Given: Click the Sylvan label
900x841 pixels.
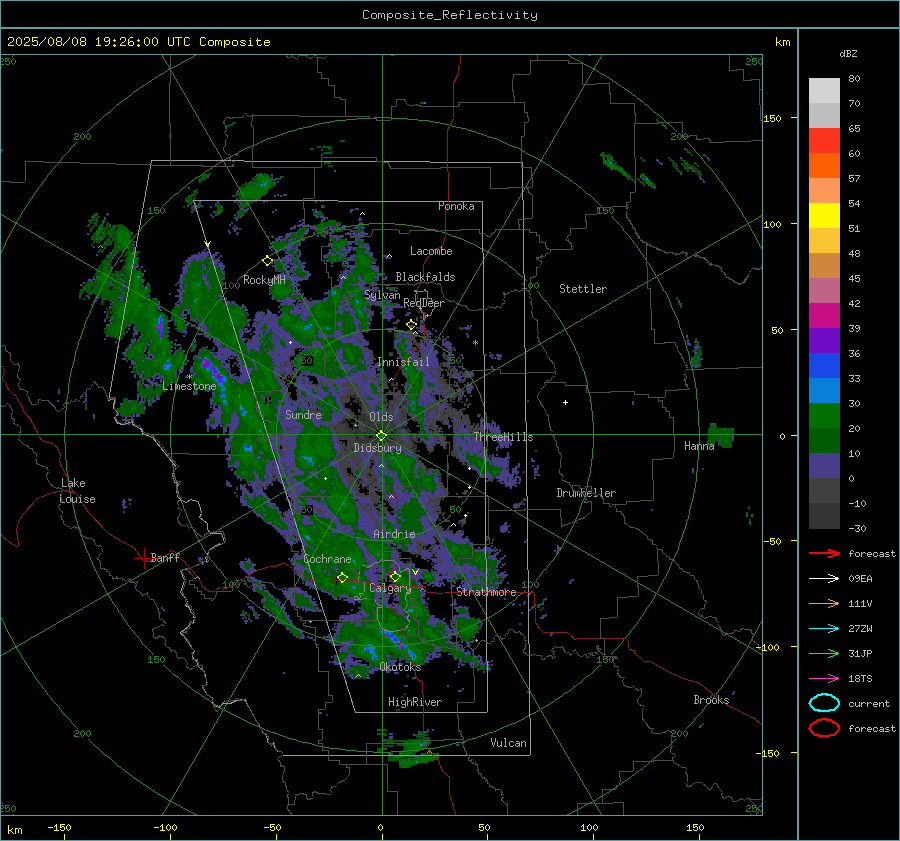Looking at the screenshot, I should (x=382, y=295).
